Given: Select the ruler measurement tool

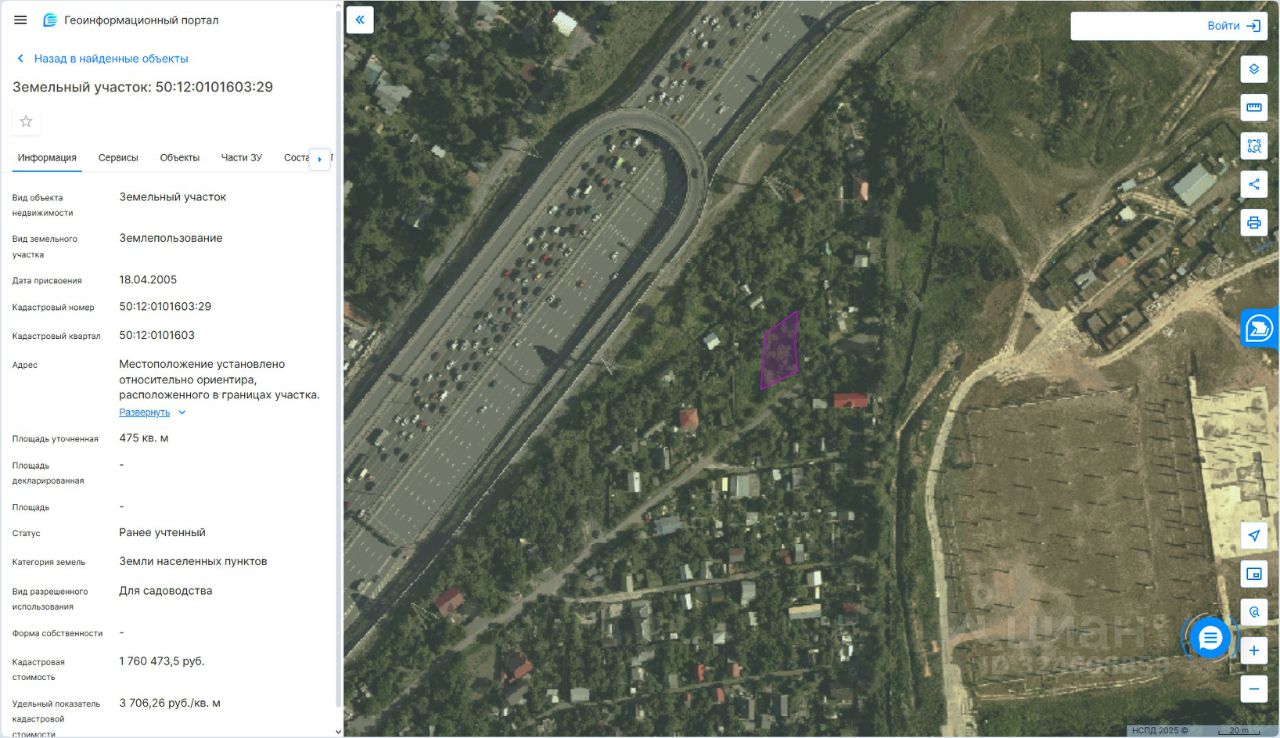Looking at the screenshot, I should tap(1254, 108).
